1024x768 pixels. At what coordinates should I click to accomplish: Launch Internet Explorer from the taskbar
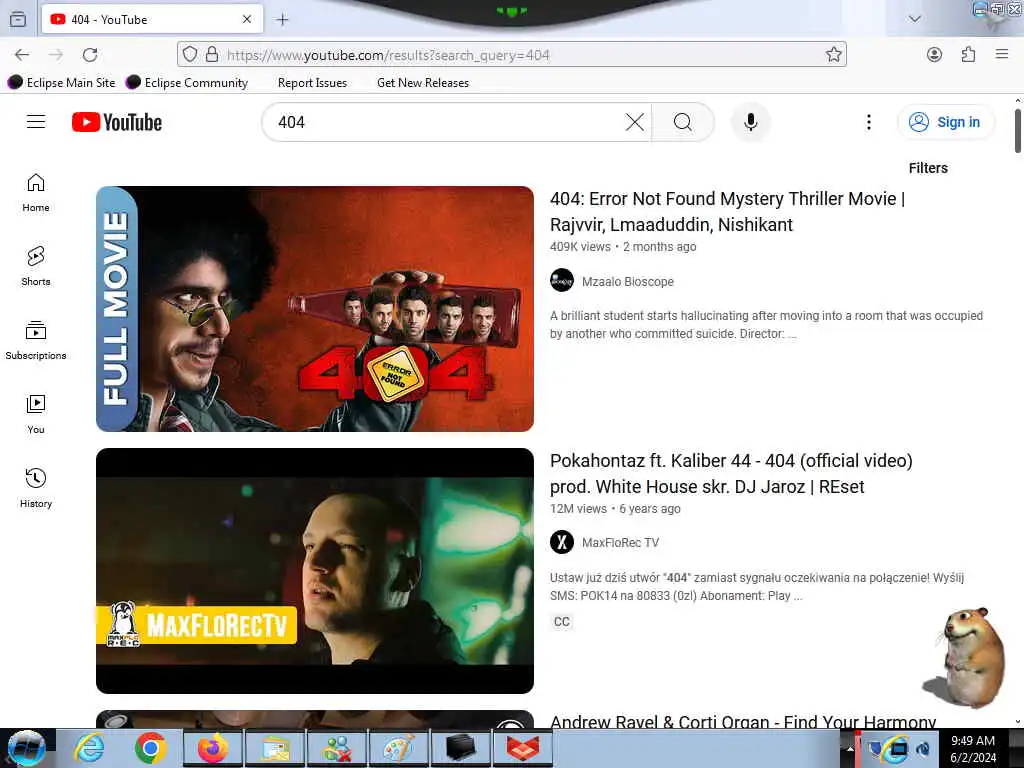pyautogui.click(x=89, y=748)
